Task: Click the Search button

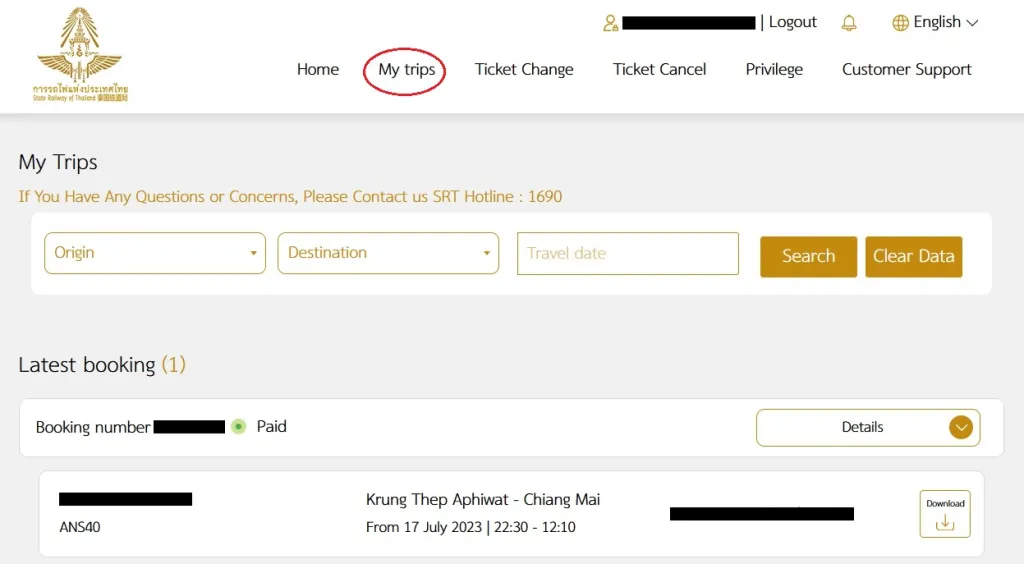Action: (808, 257)
